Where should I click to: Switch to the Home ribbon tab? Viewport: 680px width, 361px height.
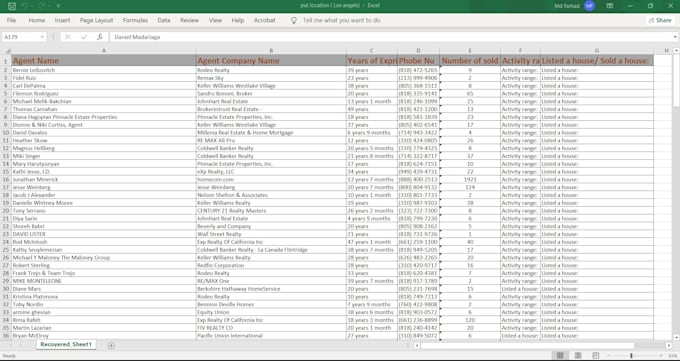tap(36, 20)
